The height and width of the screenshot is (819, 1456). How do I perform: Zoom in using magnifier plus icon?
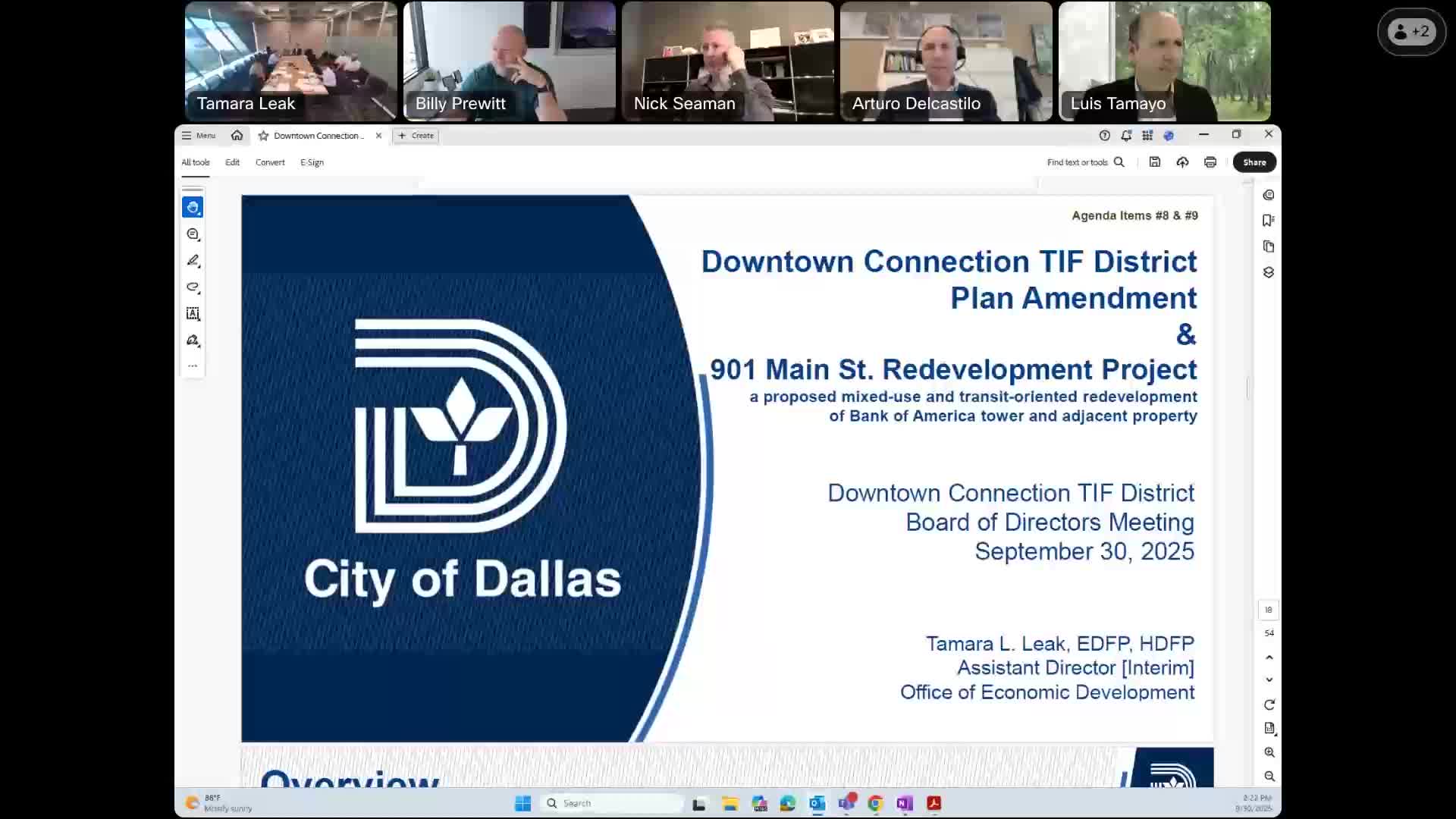coord(1269,752)
